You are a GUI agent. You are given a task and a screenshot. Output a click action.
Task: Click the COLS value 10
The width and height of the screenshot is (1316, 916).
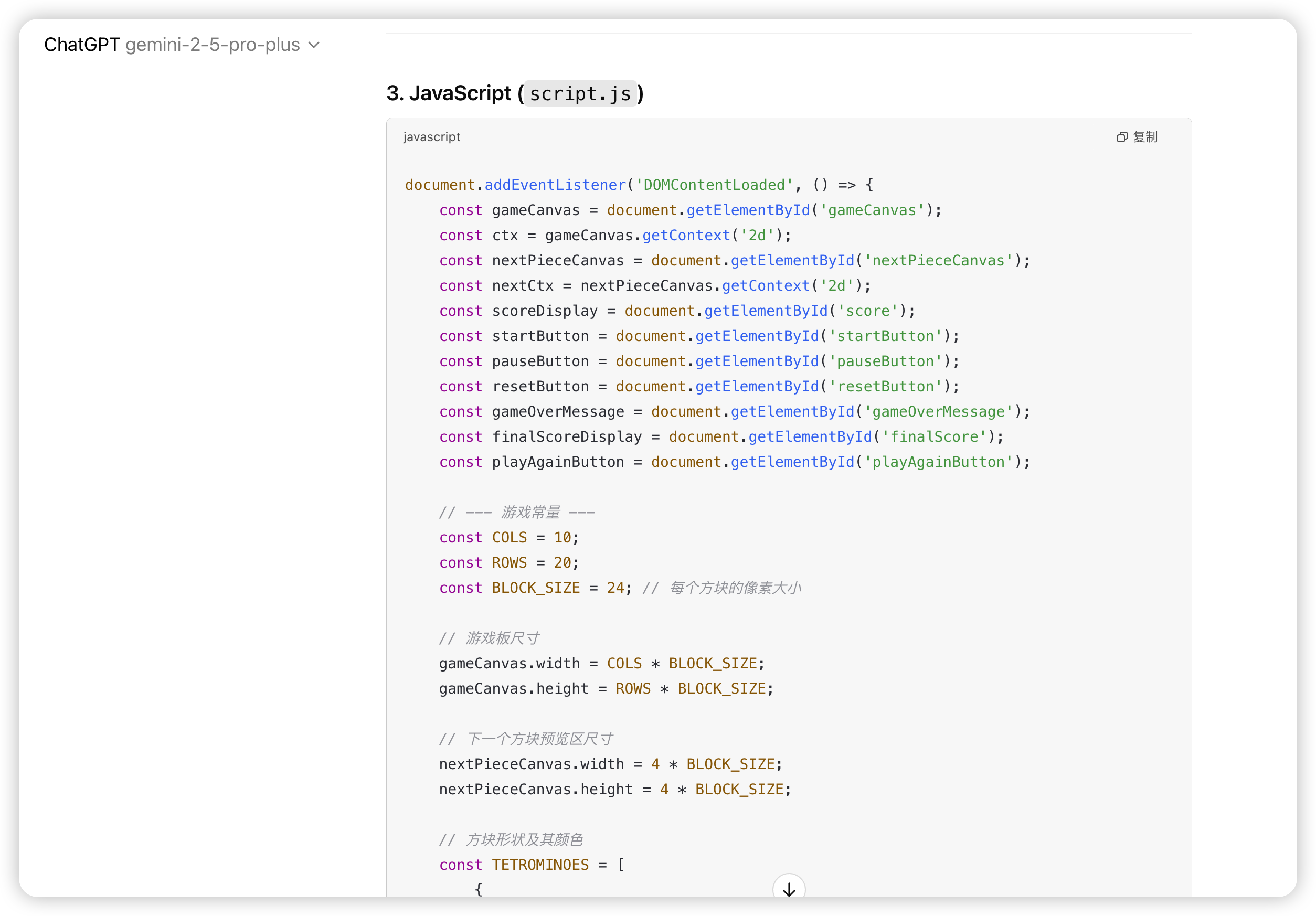563,538
